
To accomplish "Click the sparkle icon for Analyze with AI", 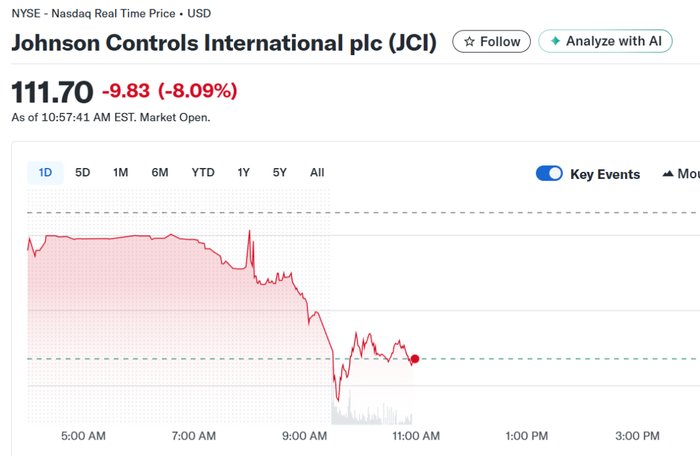I will pyautogui.click(x=555, y=42).
